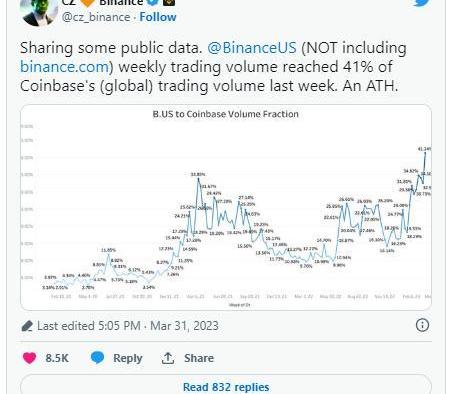This screenshot has width=464, height=394.
Task: Click the Share text label
Action: pyautogui.click(x=199, y=358)
